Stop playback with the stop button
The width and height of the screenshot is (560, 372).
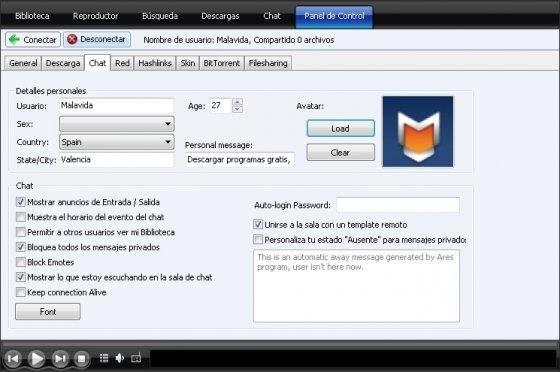pyautogui.click(x=81, y=358)
